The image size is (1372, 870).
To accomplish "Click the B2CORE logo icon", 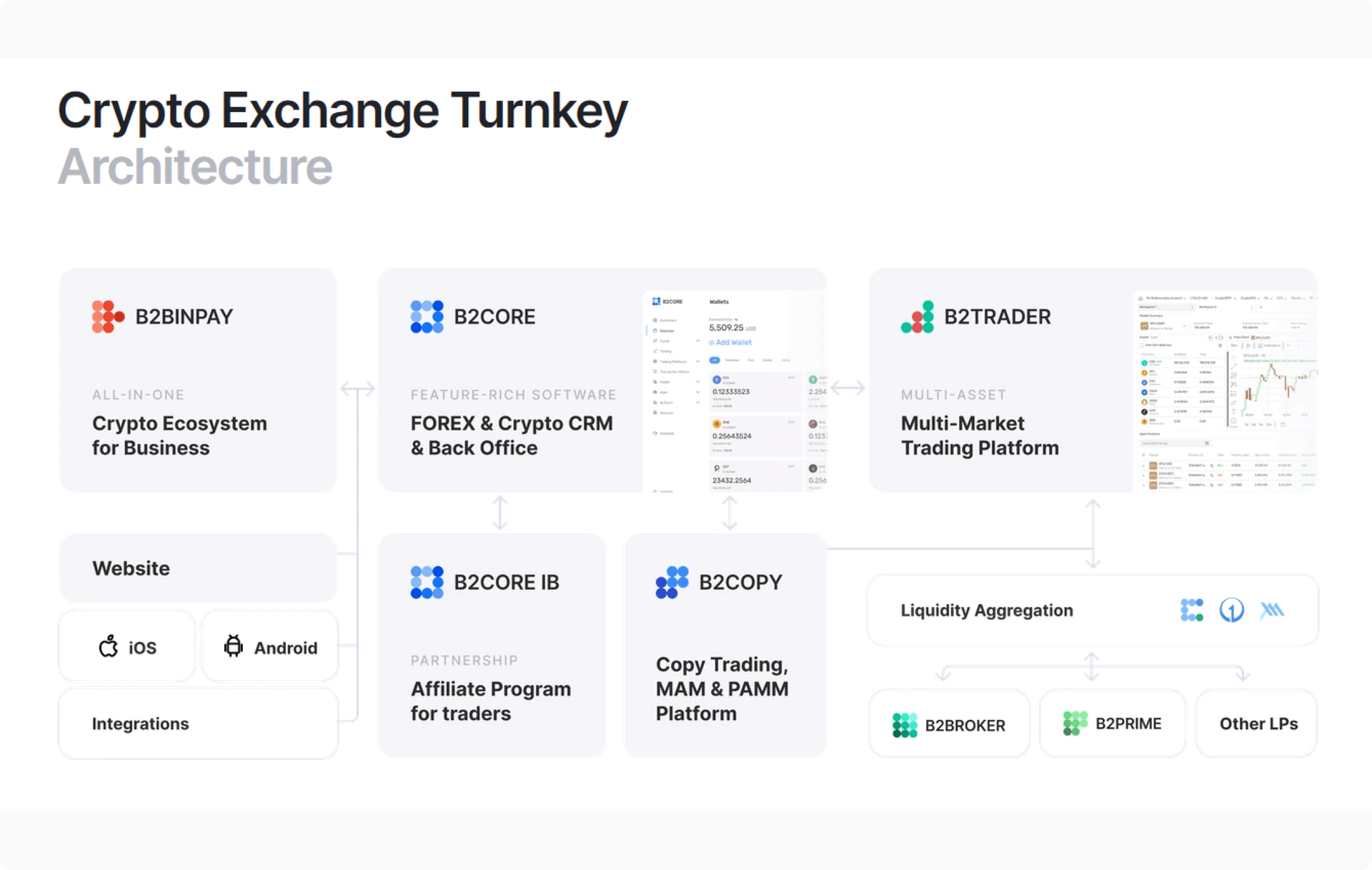I will tap(427, 317).
